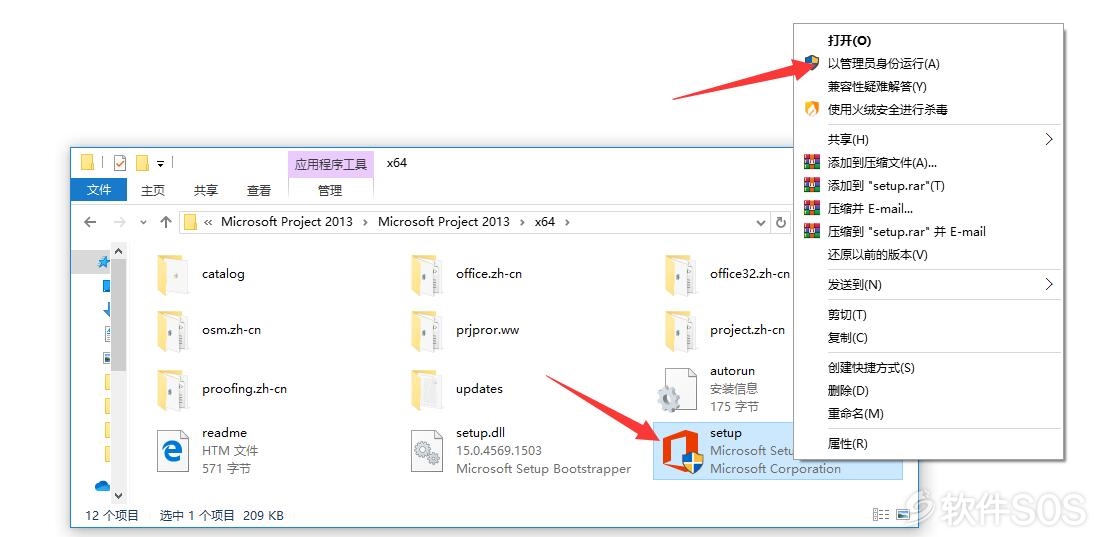Open the 共享(H) submenu
Image resolution: width=1103 pixels, height=537 pixels.
point(929,139)
